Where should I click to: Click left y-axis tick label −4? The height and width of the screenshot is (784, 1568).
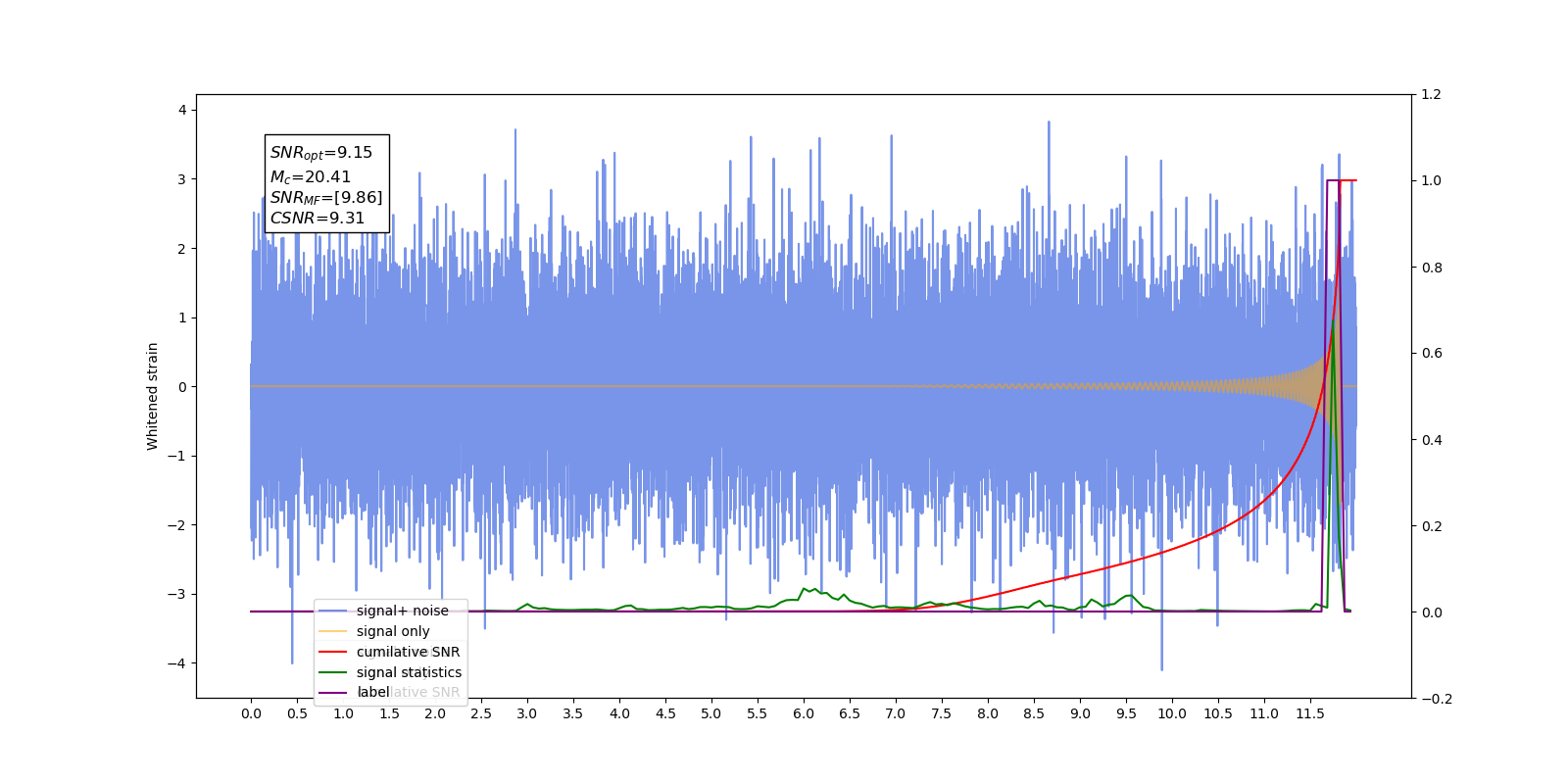pos(175,663)
